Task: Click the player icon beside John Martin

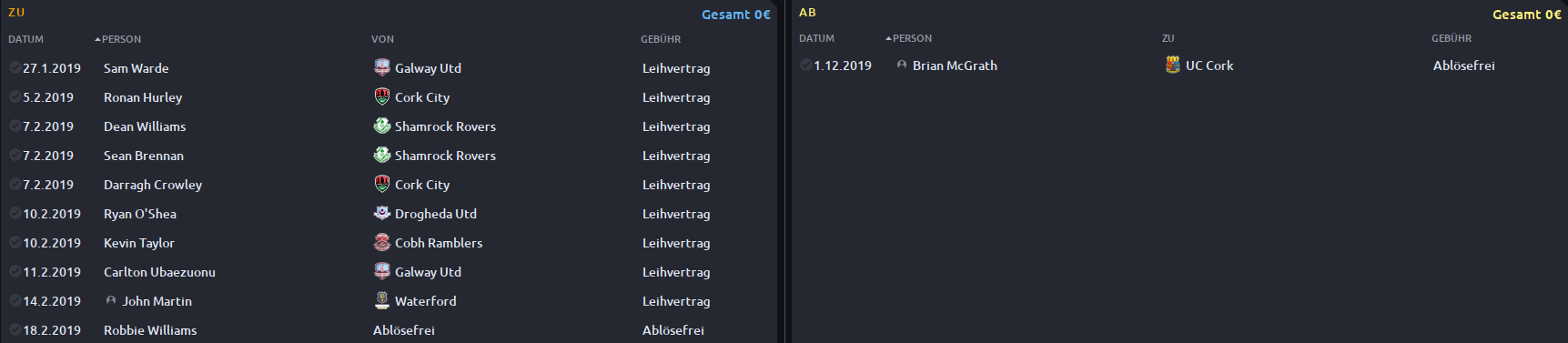Action: 111,300
